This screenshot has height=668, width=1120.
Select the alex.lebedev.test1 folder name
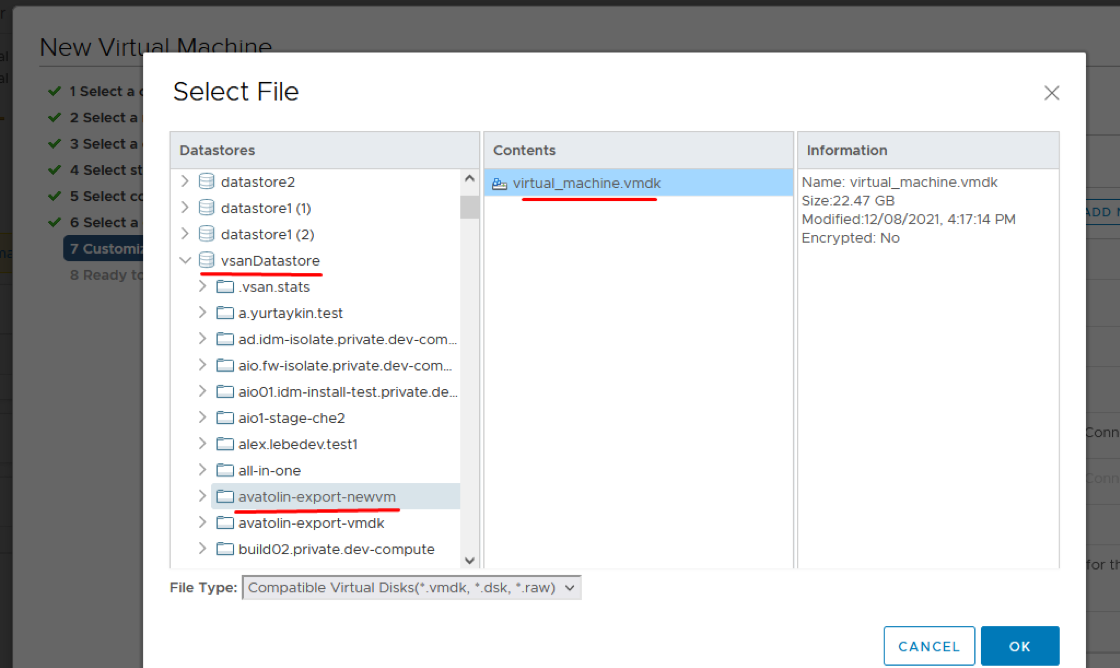[298, 444]
